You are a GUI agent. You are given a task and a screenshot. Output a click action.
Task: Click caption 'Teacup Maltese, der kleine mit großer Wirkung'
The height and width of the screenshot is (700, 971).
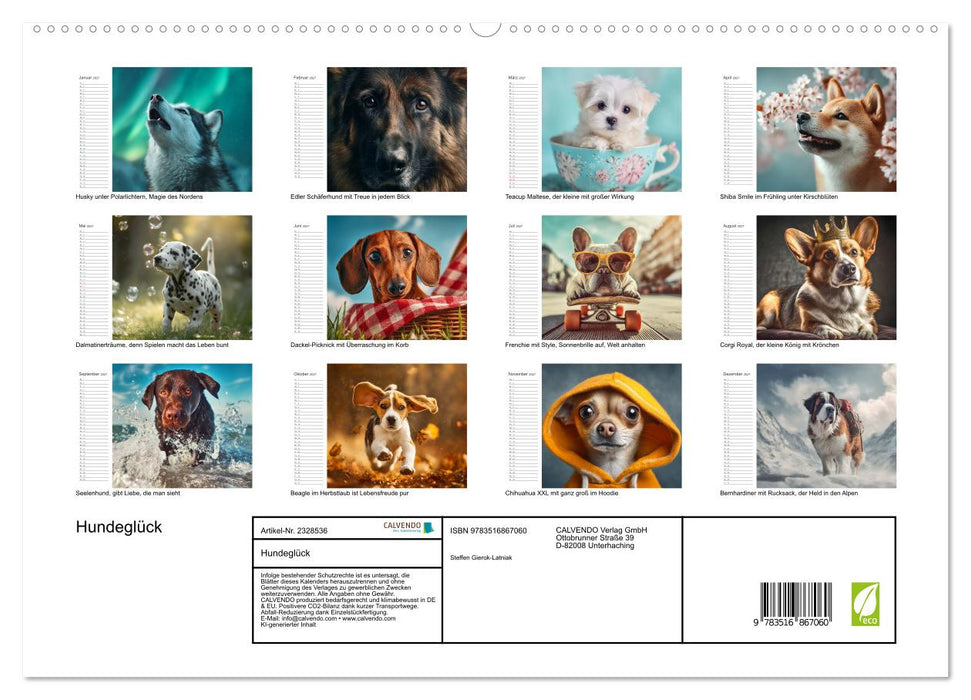(x=570, y=196)
